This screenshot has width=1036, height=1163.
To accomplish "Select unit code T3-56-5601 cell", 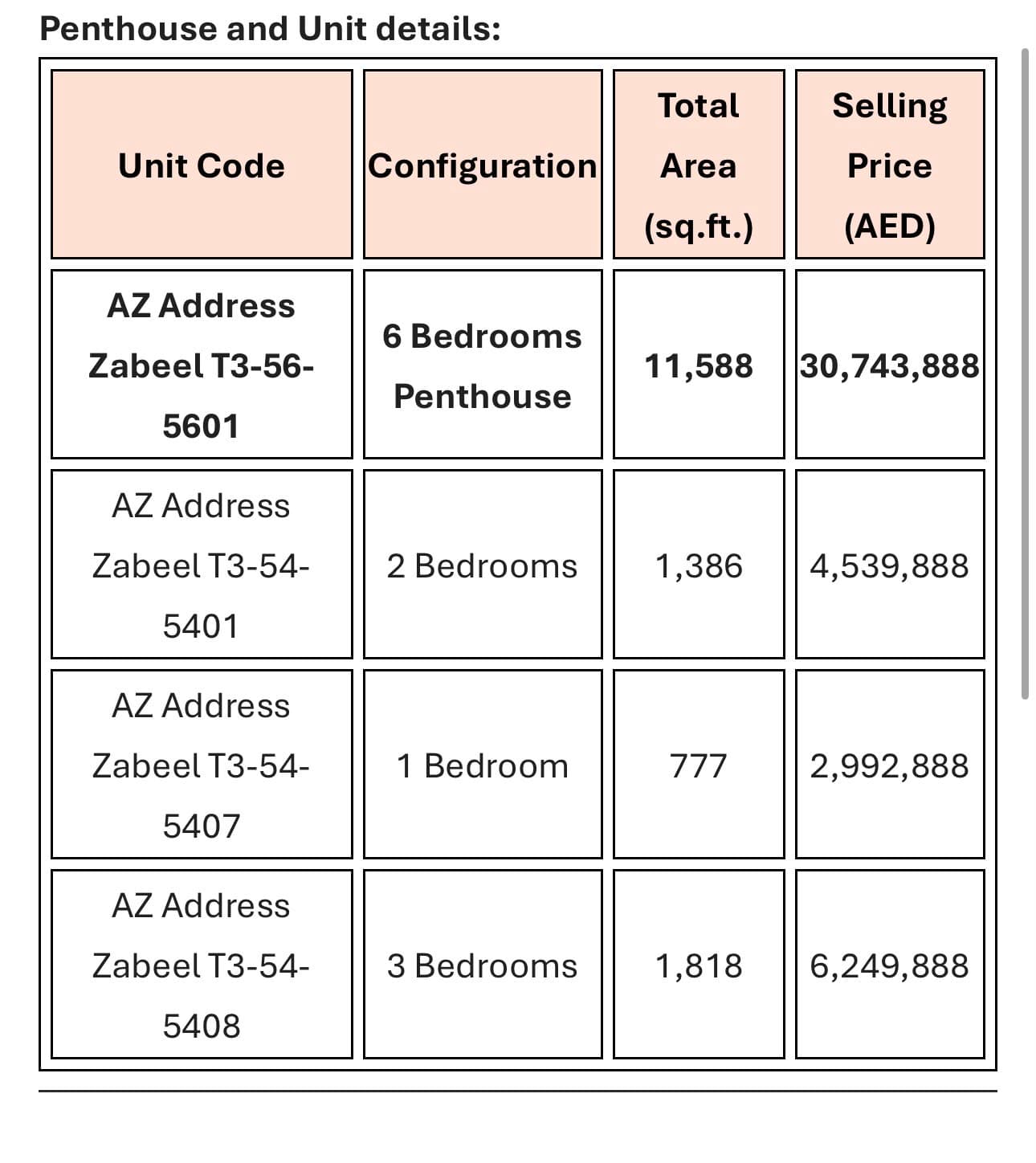I will (202, 364).
